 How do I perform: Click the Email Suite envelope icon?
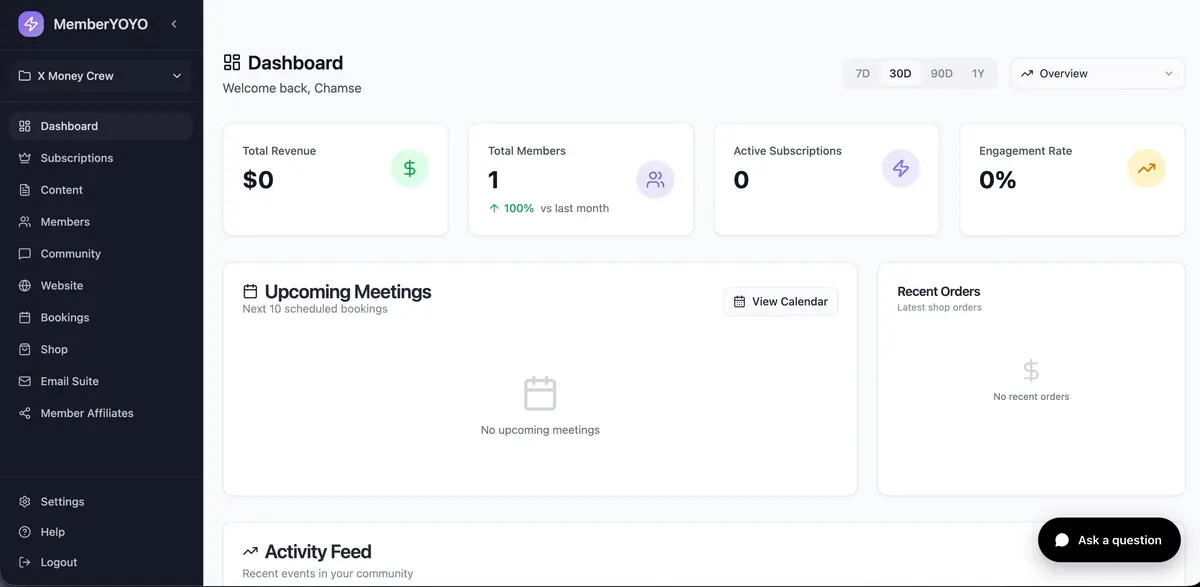point(23,381)
